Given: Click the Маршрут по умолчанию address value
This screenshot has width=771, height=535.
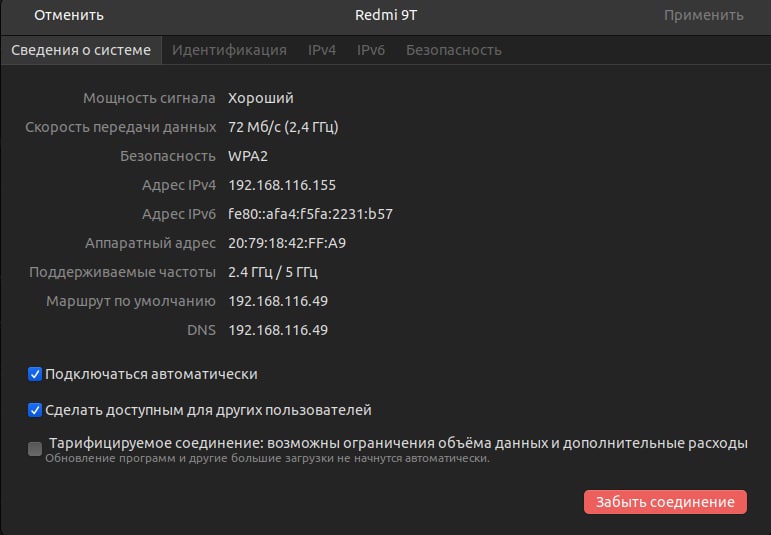Looking at the screenshot, I should click(278, 301).
